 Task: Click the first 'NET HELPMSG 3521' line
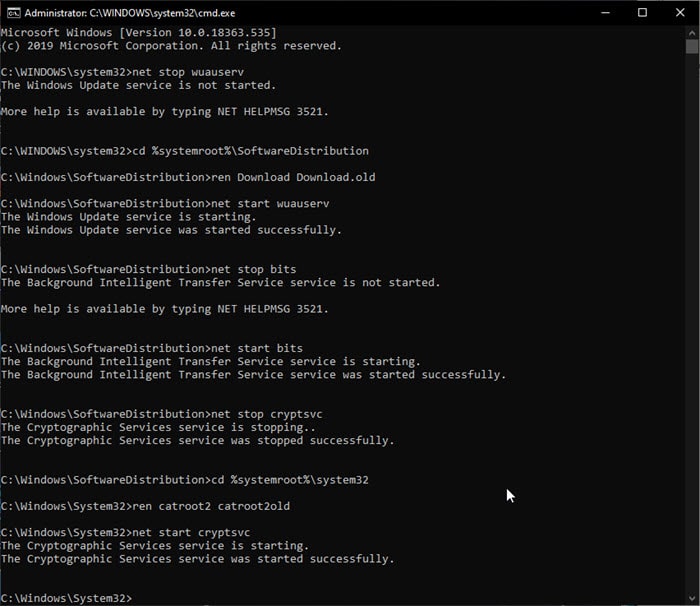tap(165, 112)
